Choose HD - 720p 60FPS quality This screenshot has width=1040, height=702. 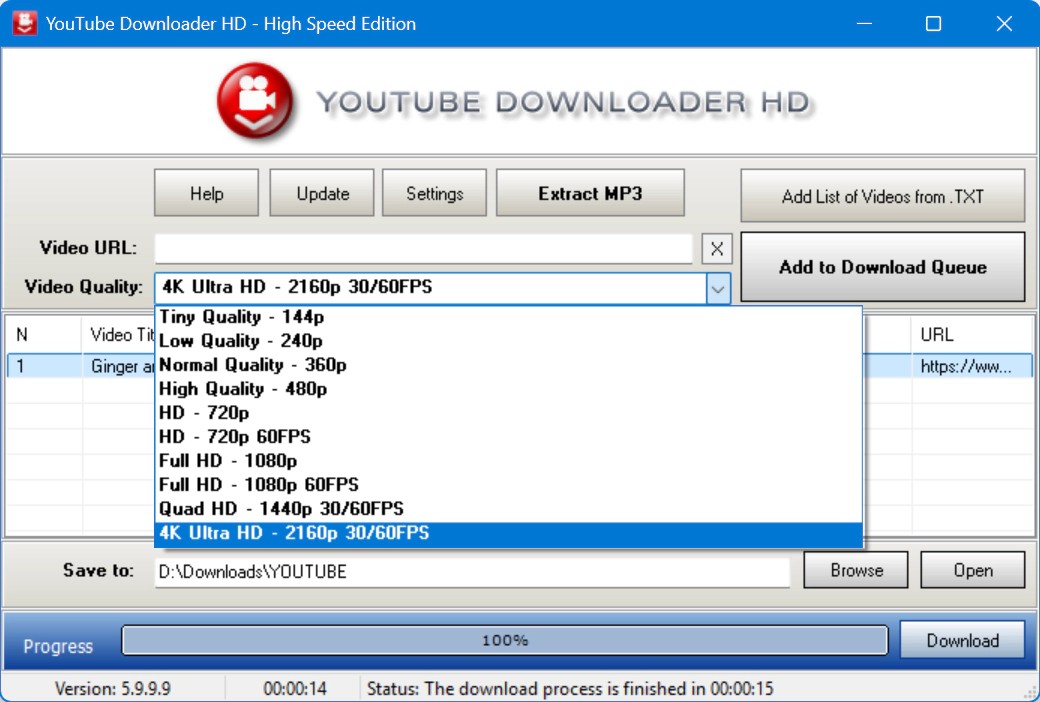click(235, 437)
